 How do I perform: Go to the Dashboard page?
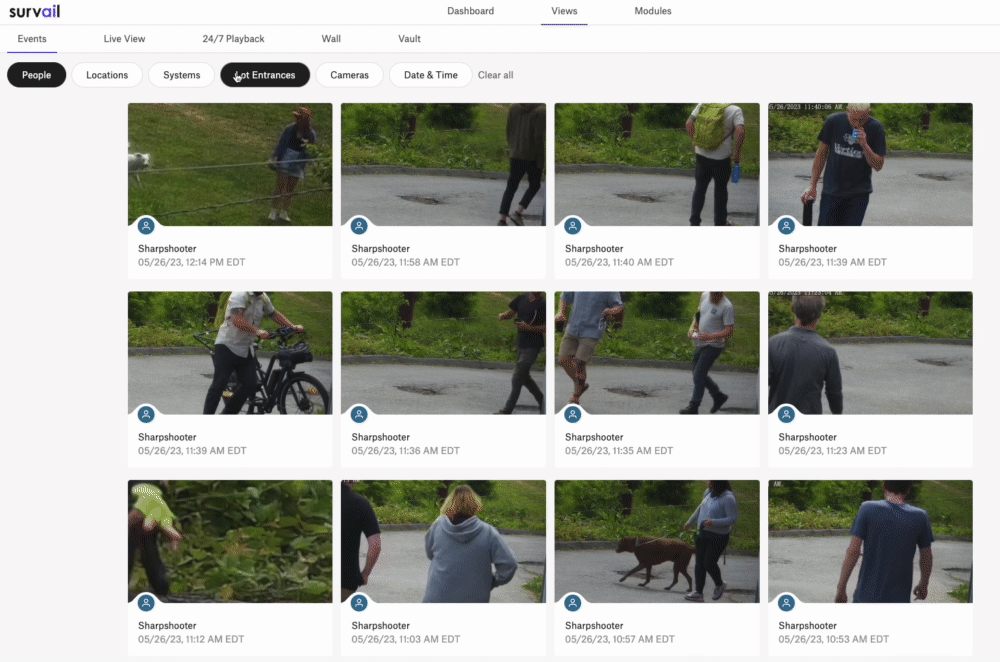coord(471,11)
